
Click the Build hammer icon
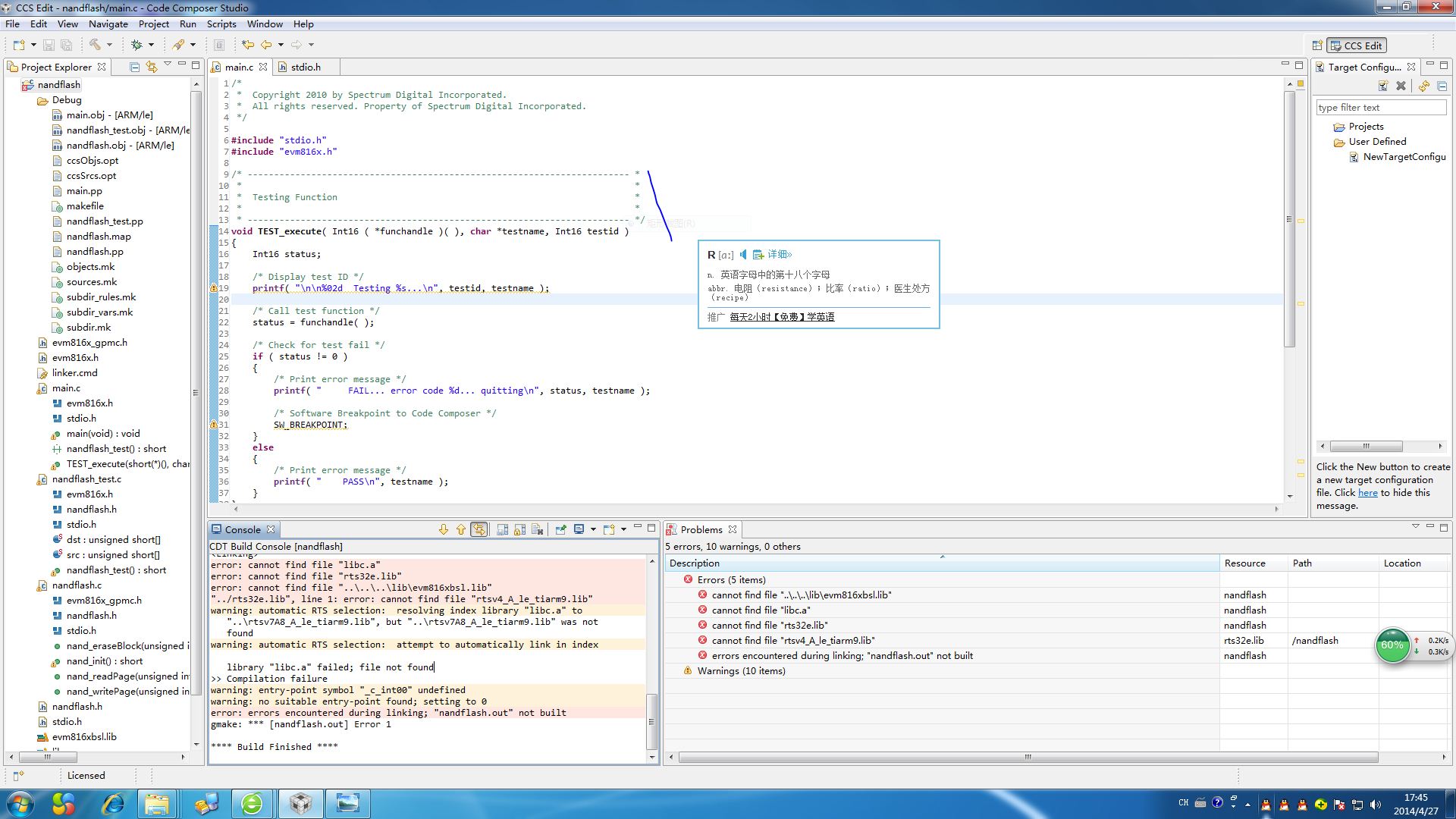tap(95, 45)
